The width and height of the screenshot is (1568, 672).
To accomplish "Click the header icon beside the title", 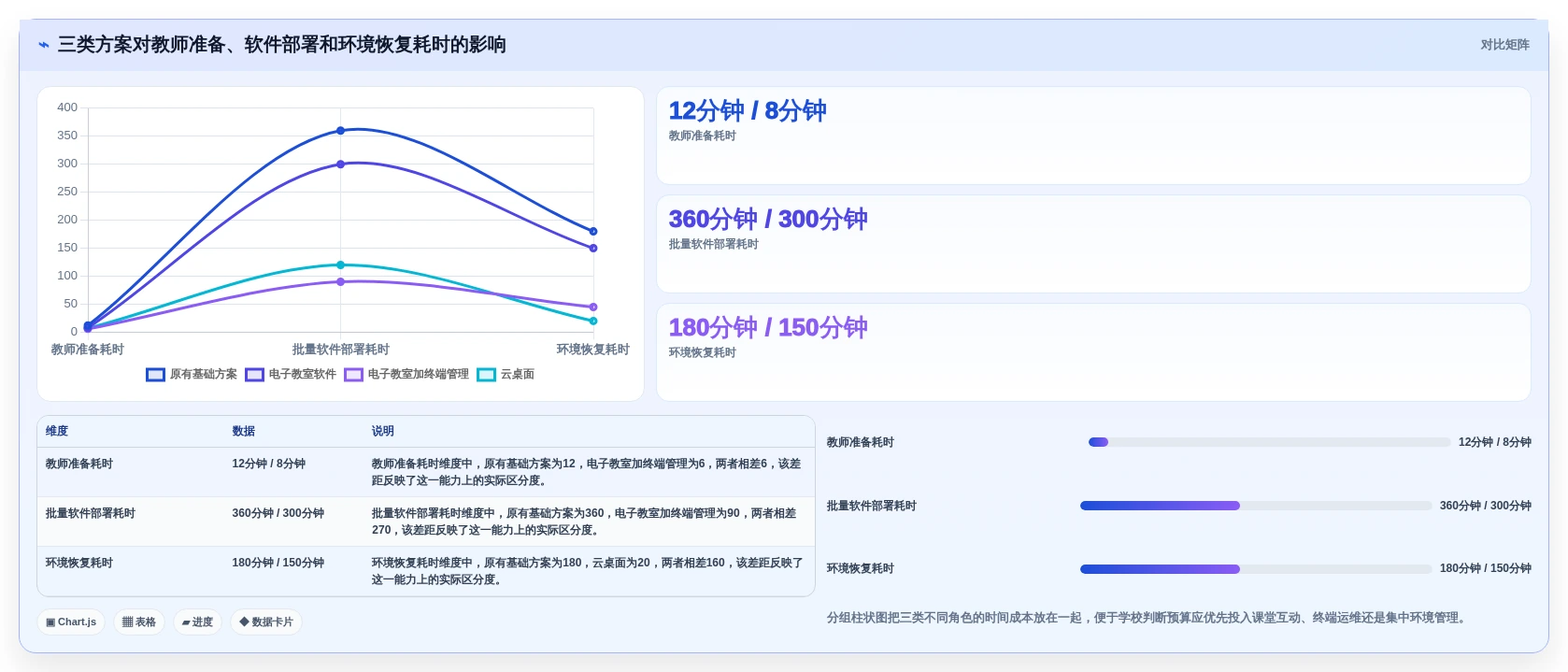I will [x=44, y=45].
